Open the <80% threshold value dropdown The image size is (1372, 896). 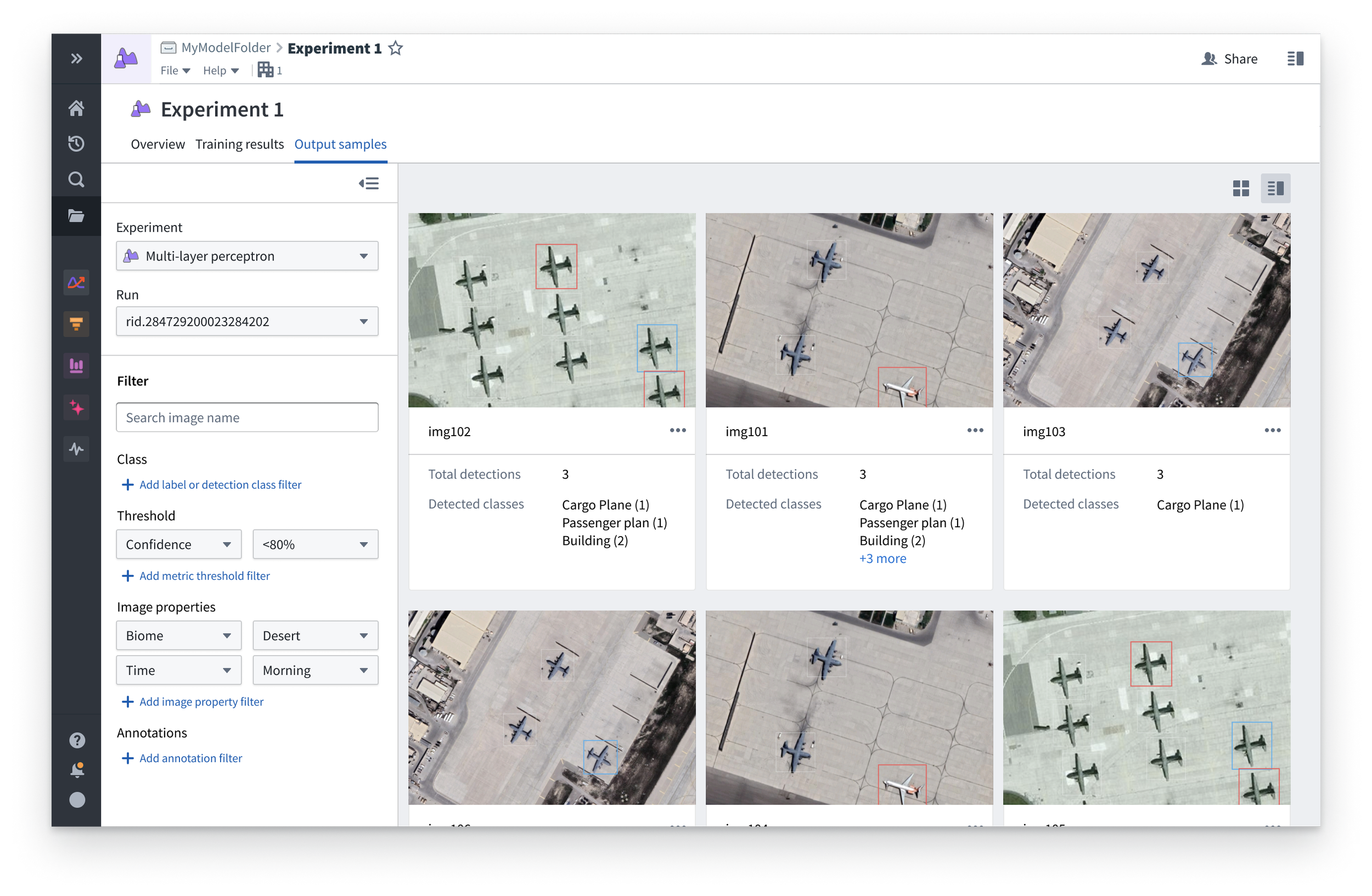[x=315, y=544]
